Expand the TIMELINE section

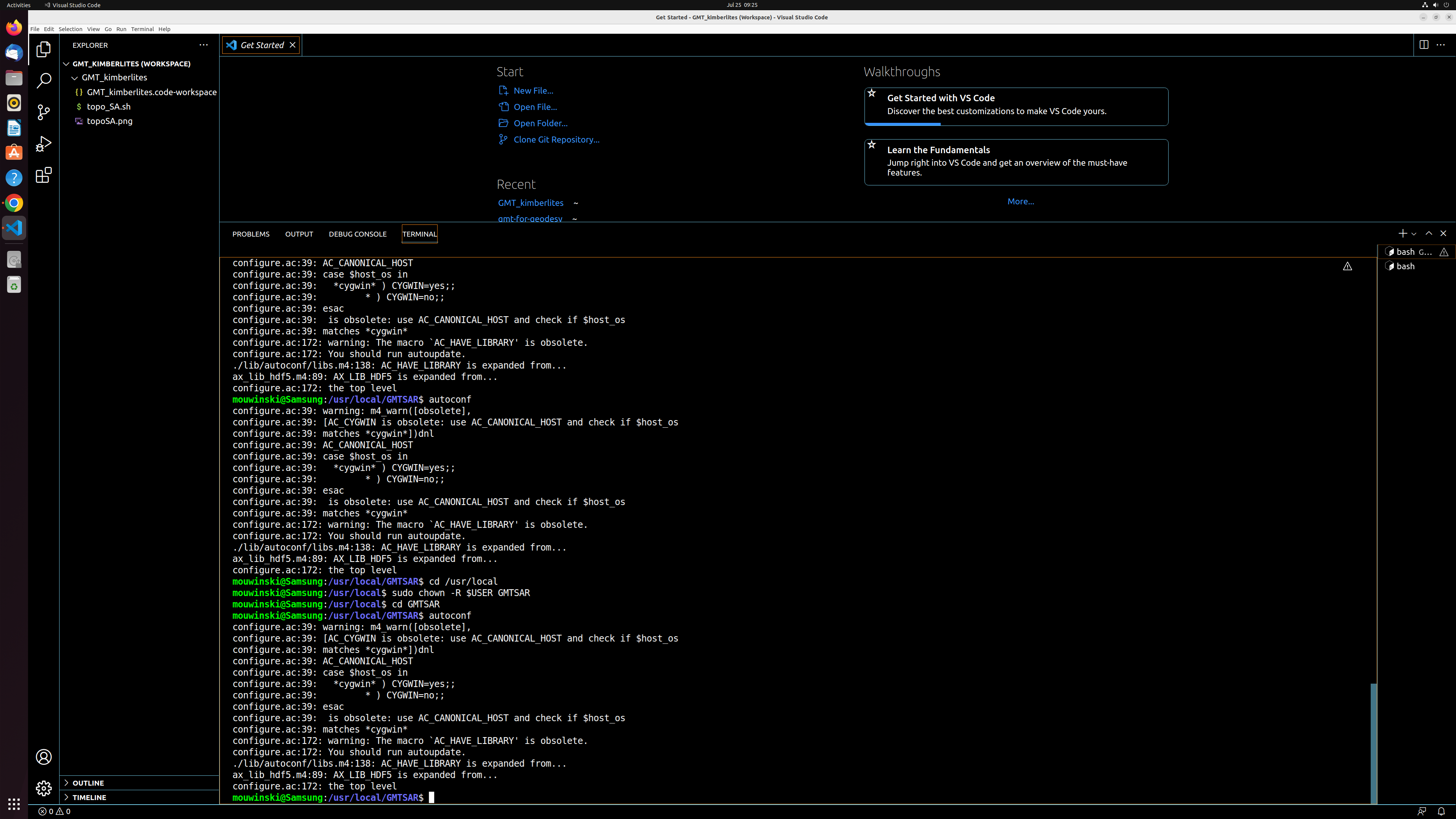91,797
